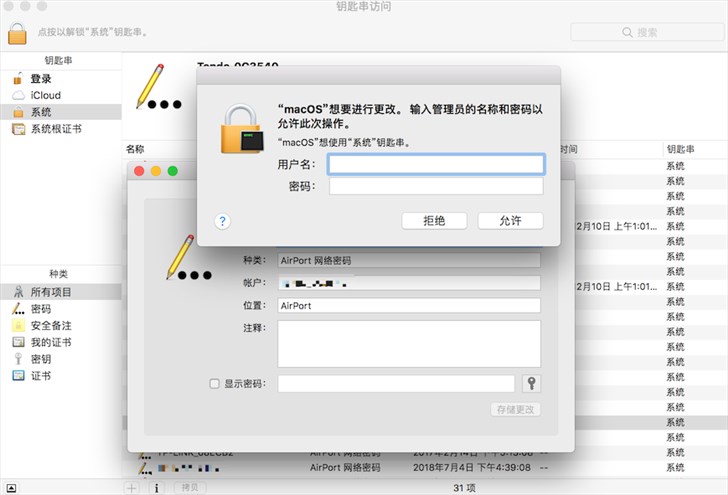The height and width of the screenshot is (495, 728).
Task: Select the 系统根证书 keychain
Action: (x=55, y=129)
